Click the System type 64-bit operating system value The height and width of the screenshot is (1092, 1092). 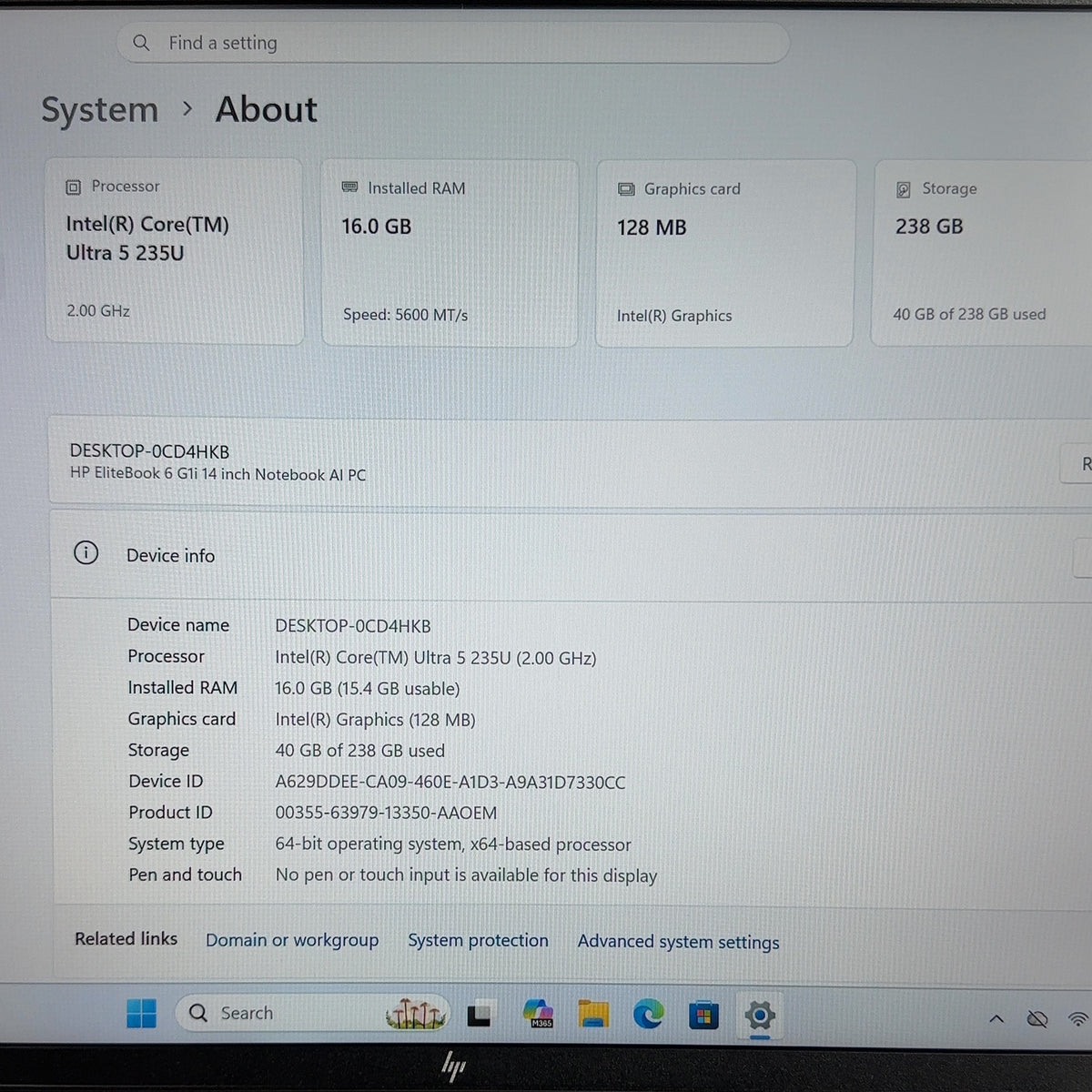pyautogui.click(x=453, y=844)
